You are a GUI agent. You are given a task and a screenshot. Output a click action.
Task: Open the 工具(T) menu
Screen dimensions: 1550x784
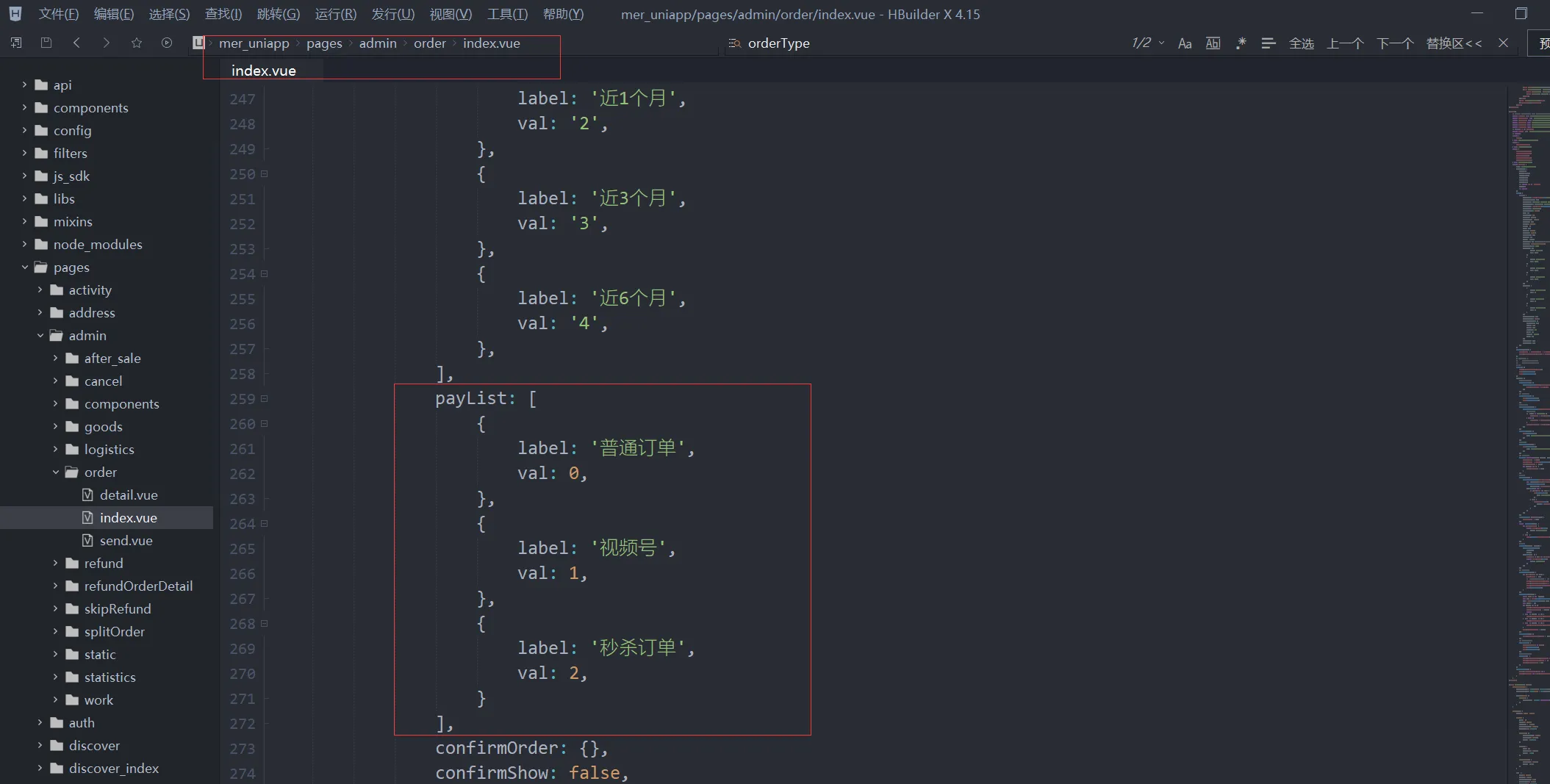507,14
